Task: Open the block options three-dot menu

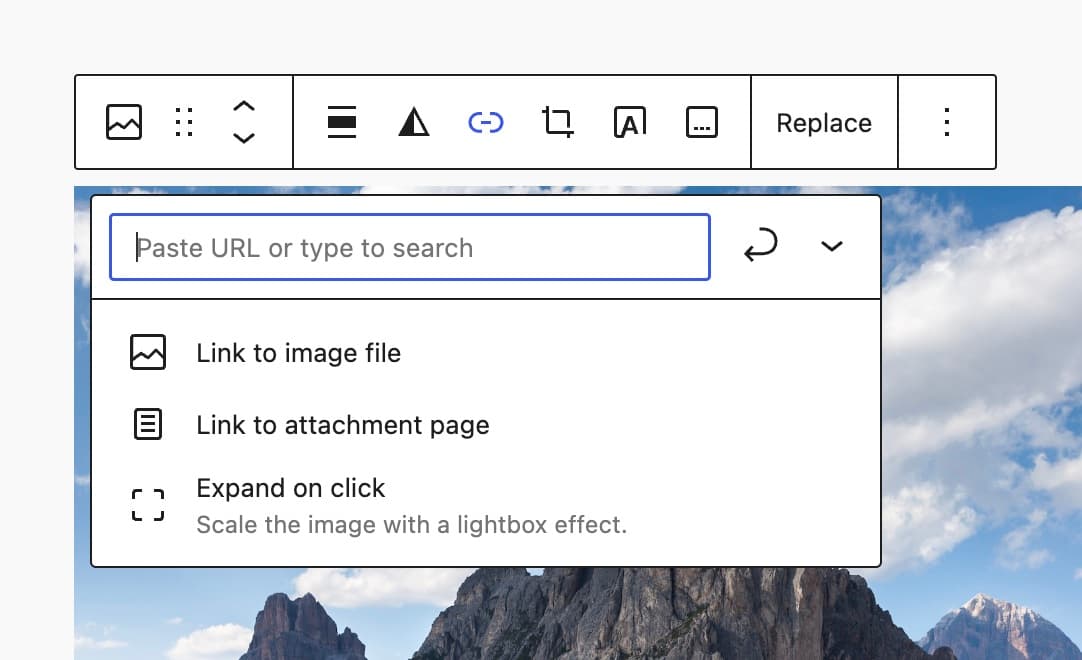Action: coord(947,122)
